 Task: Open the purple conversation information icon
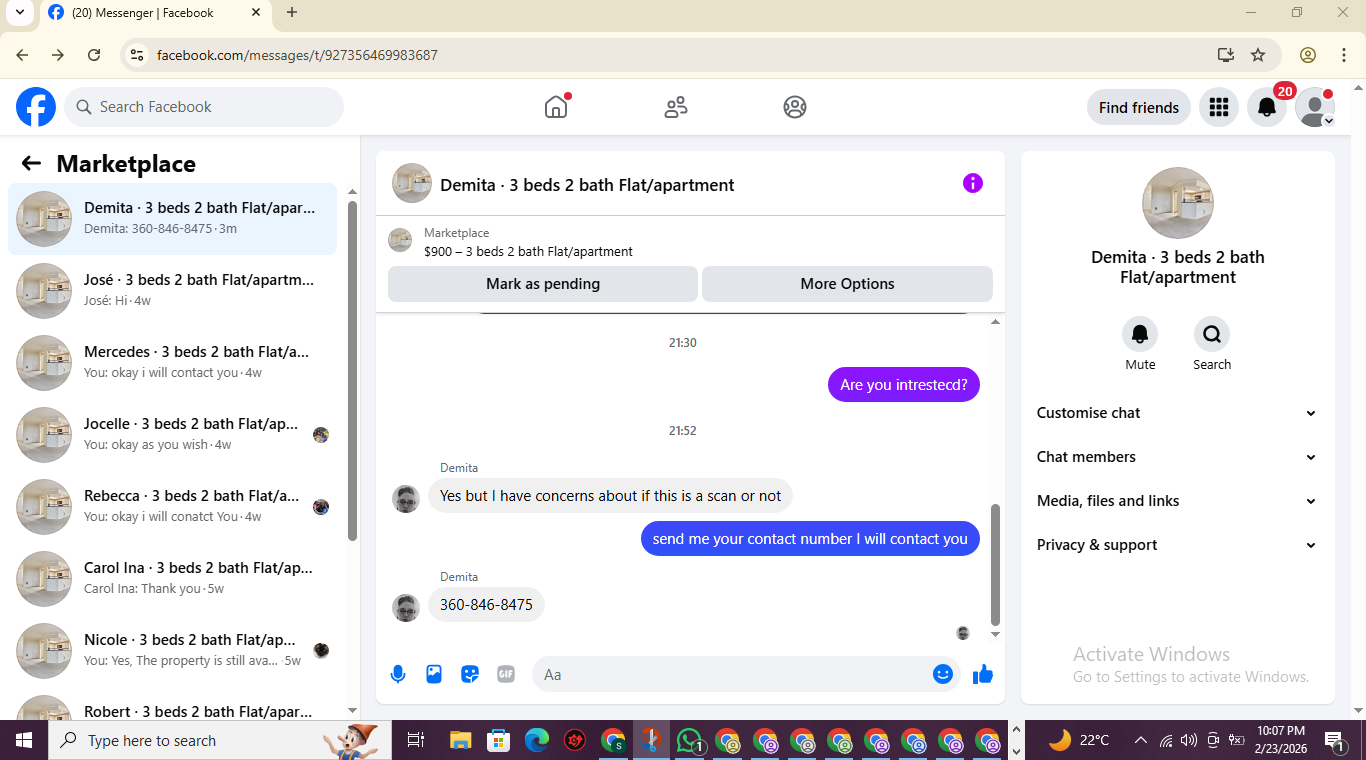tap(973, 183)
